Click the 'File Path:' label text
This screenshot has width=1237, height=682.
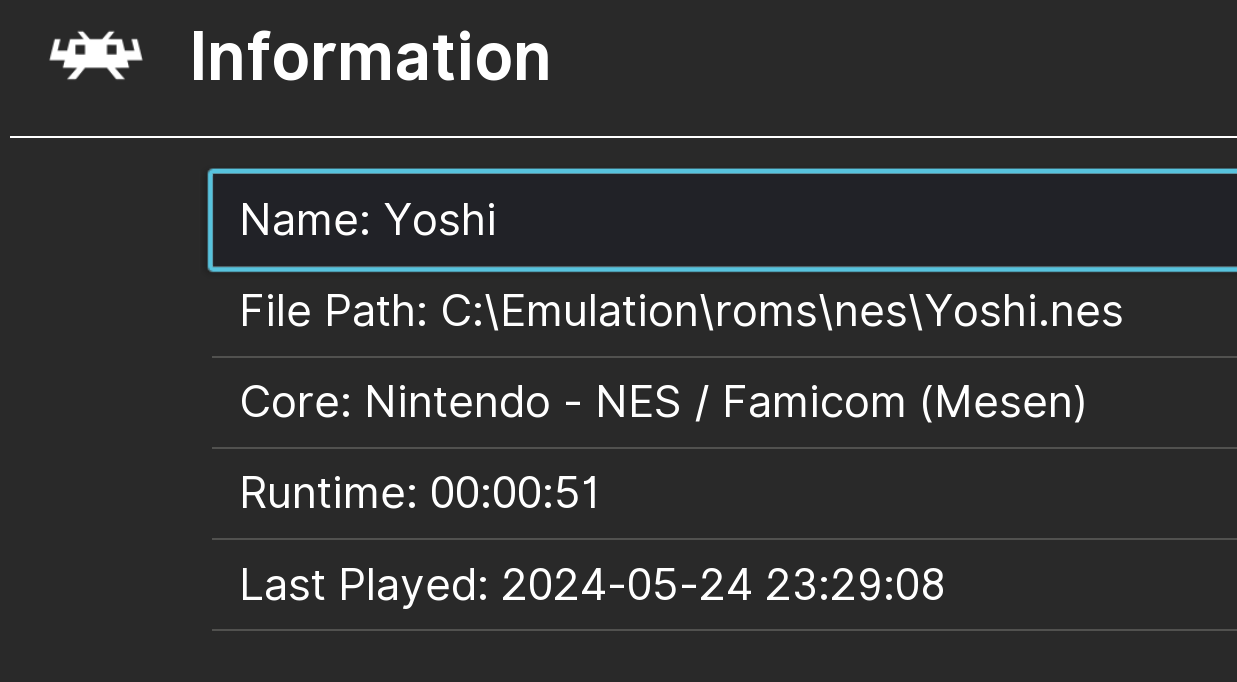(334, 312)
